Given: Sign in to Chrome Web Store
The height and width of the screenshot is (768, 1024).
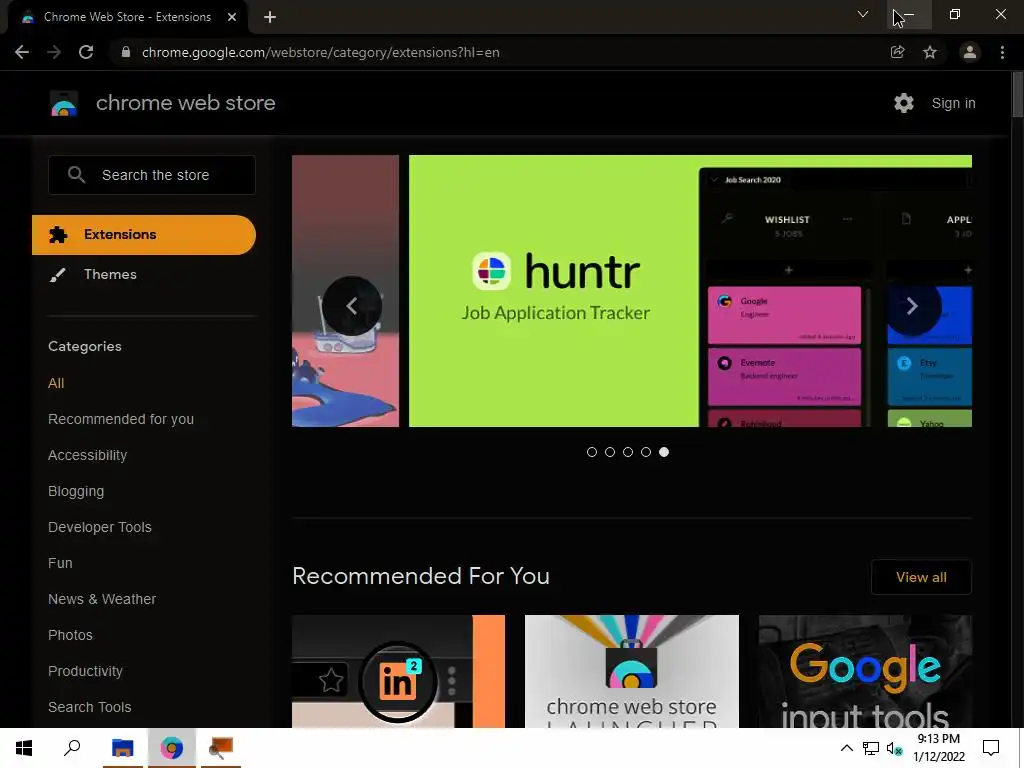Looking at the screenshot, I should [953, 103].
